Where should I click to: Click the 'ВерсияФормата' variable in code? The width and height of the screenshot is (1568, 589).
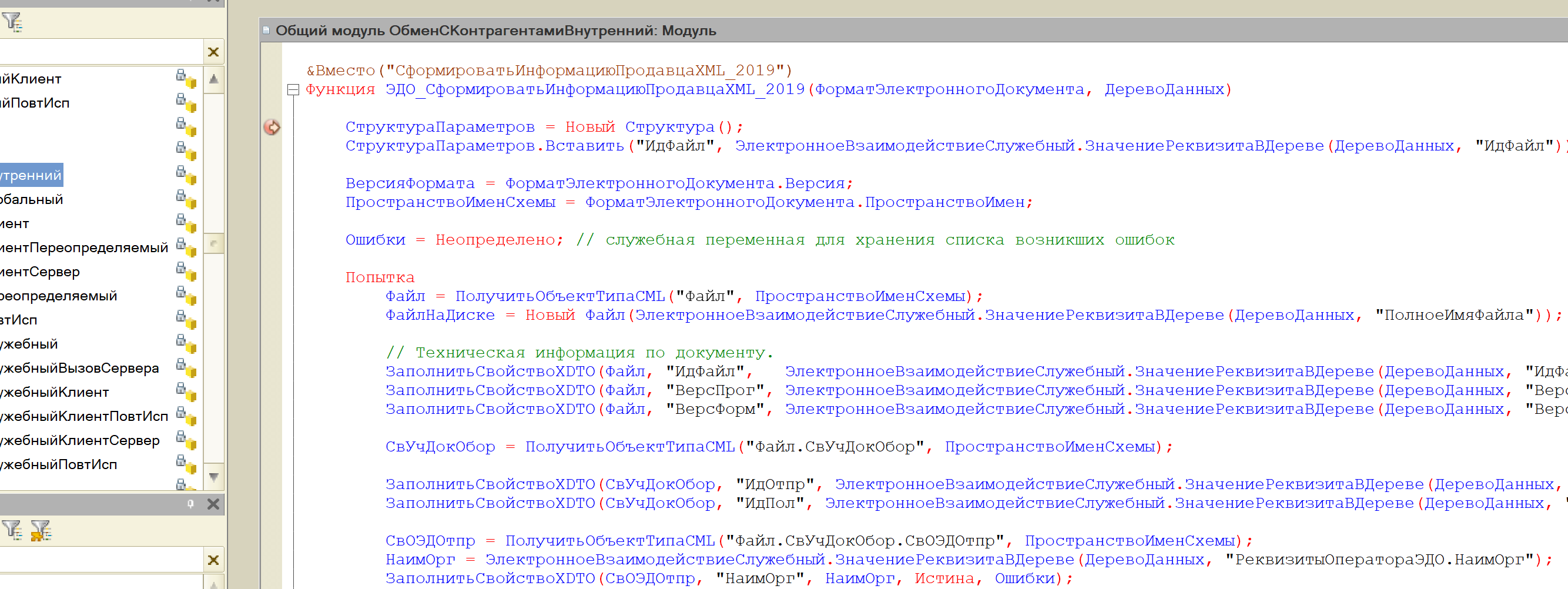coord(410,184)
